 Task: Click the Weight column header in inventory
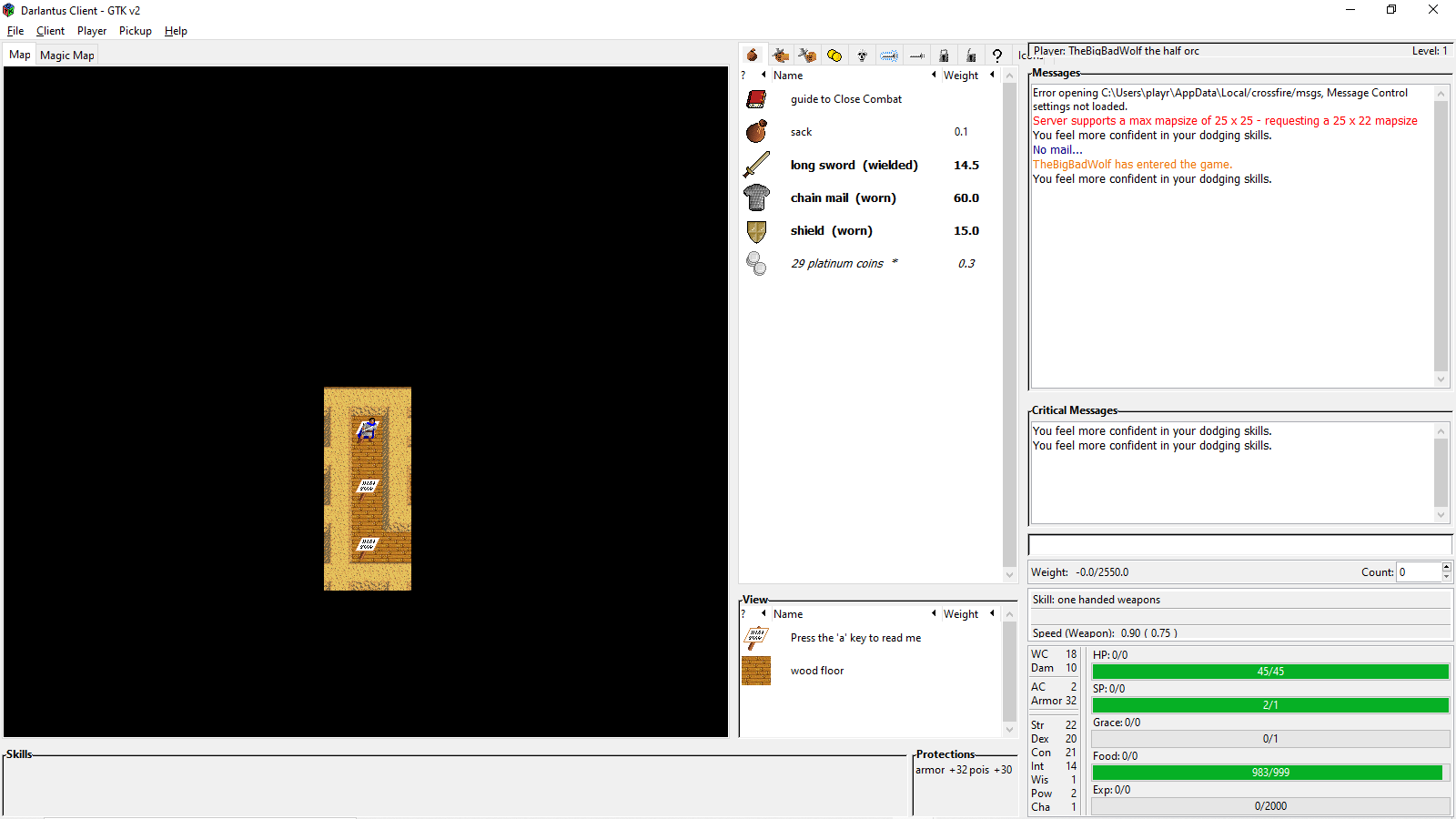[x=960, y=76]
